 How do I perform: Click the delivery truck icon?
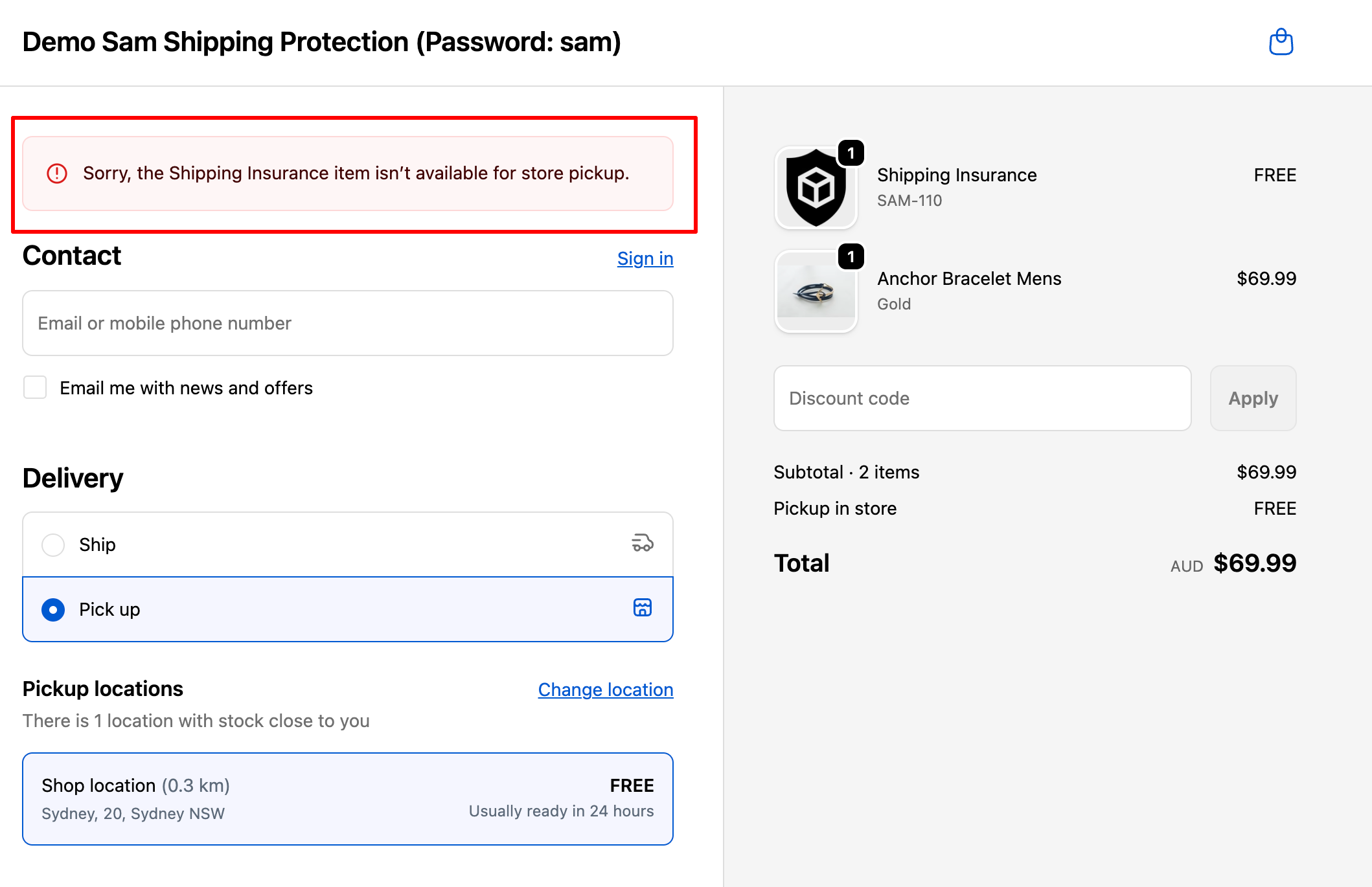642,543
